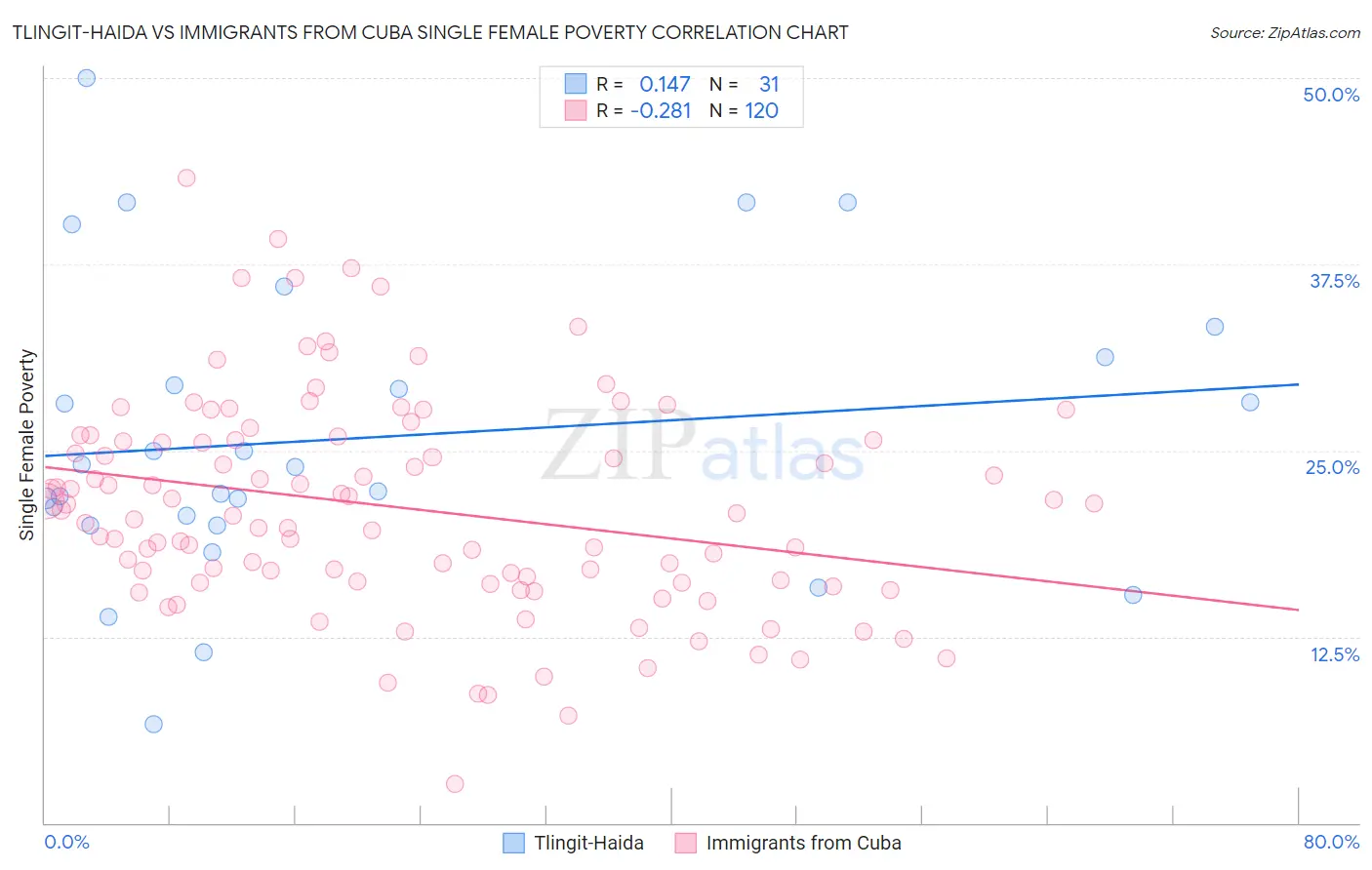Click the 37.5% y-axis label
This screenshot has width=1372, height=870.
pyautogui.click(x=1334, y=281)
